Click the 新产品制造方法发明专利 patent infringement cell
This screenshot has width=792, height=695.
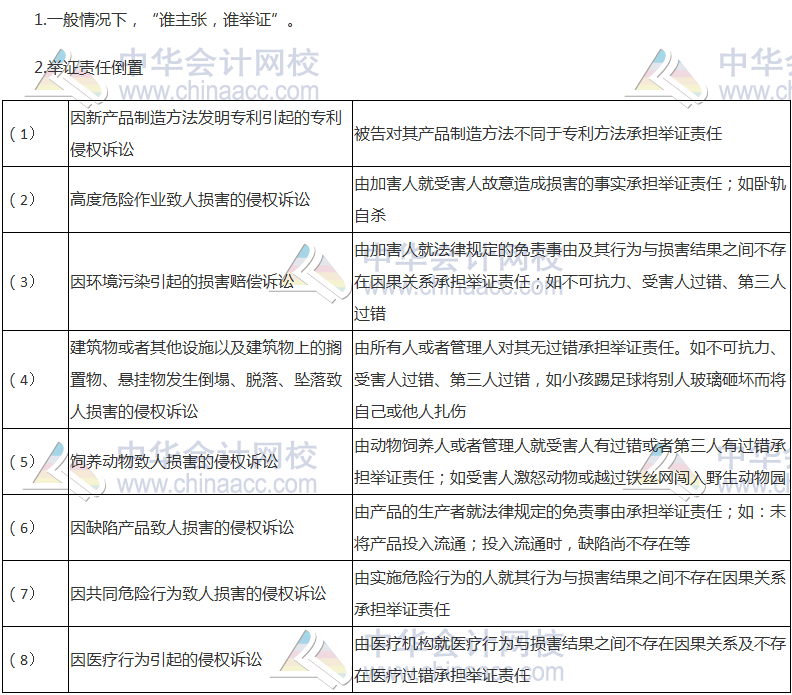(206, 133)
